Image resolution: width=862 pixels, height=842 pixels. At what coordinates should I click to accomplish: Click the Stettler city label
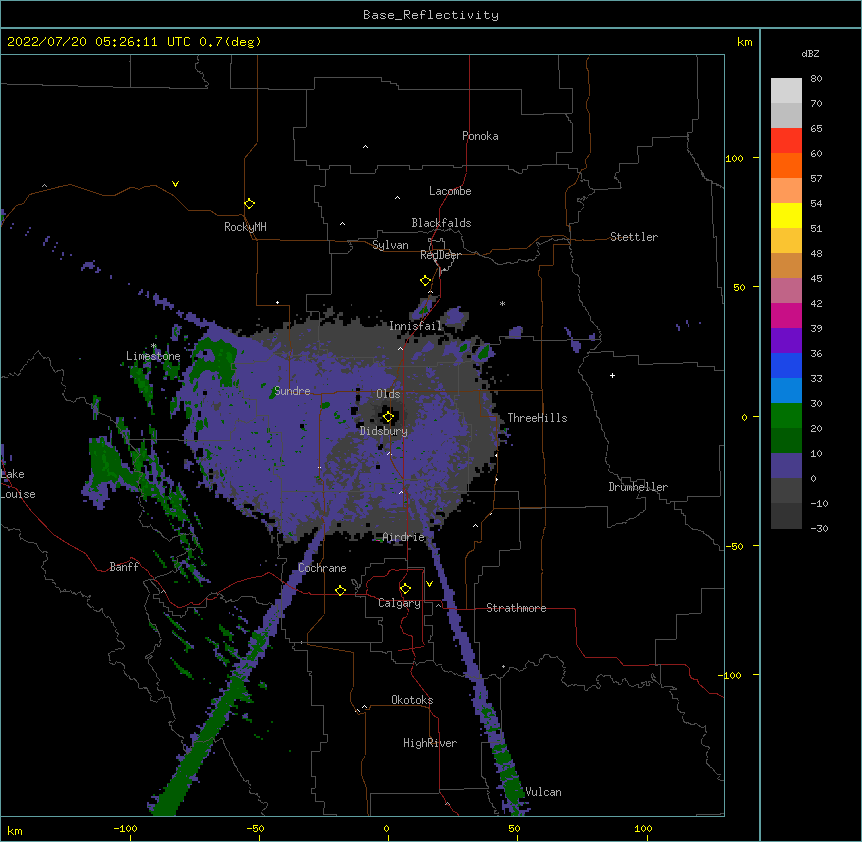tap(634, 237)
